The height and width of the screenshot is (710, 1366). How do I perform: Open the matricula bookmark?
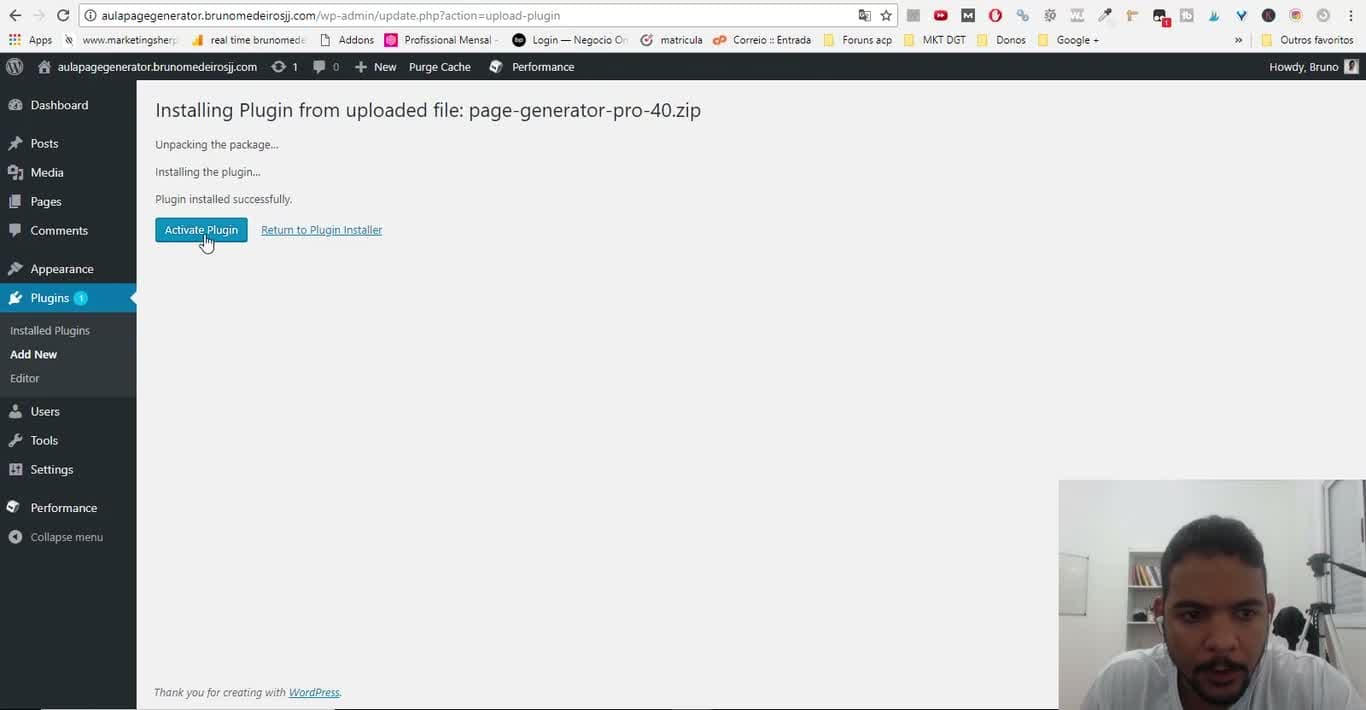(x=671, y=40)
